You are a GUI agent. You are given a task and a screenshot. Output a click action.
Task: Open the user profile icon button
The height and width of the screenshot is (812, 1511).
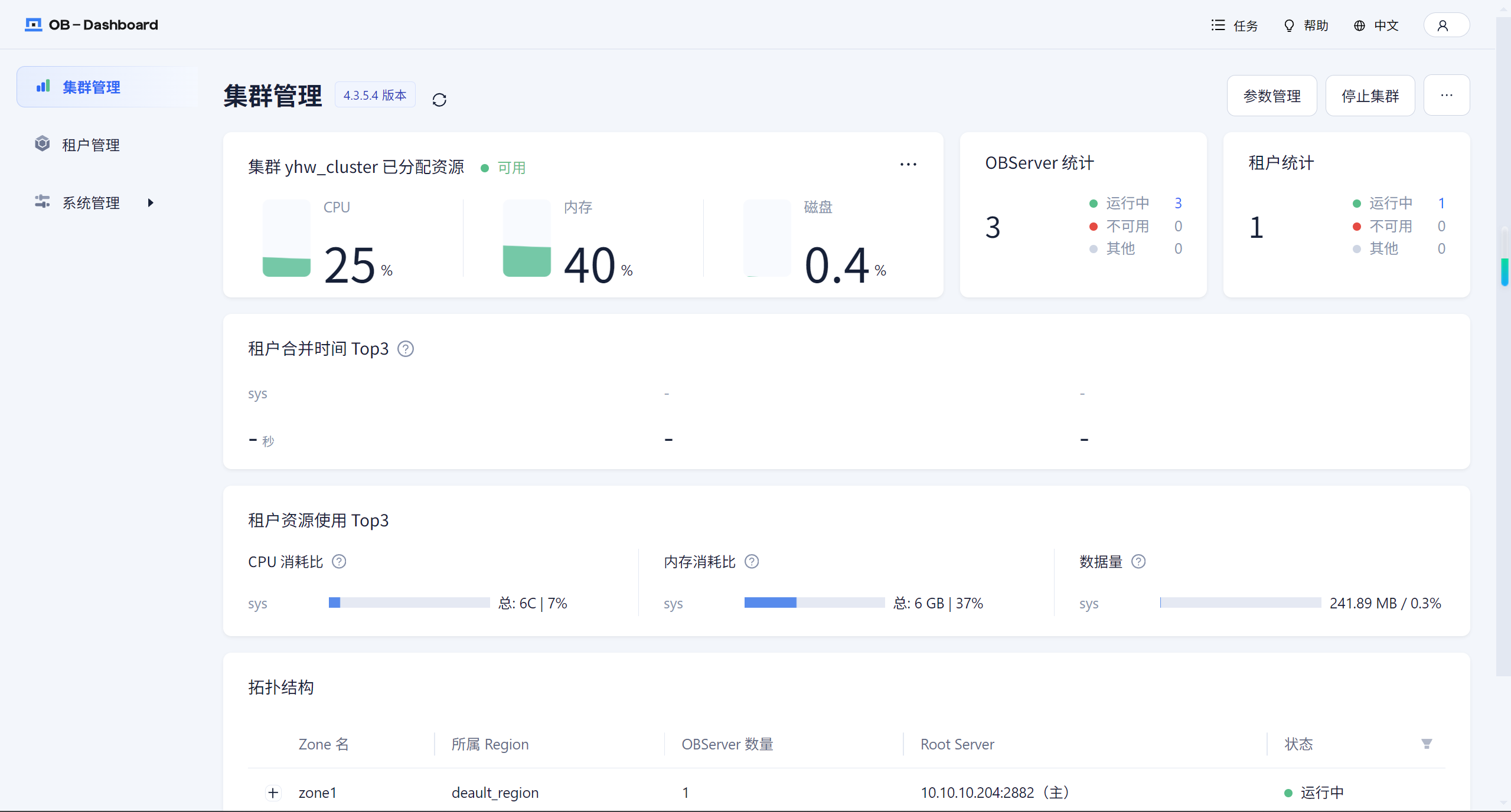(x=1445, y=25)
